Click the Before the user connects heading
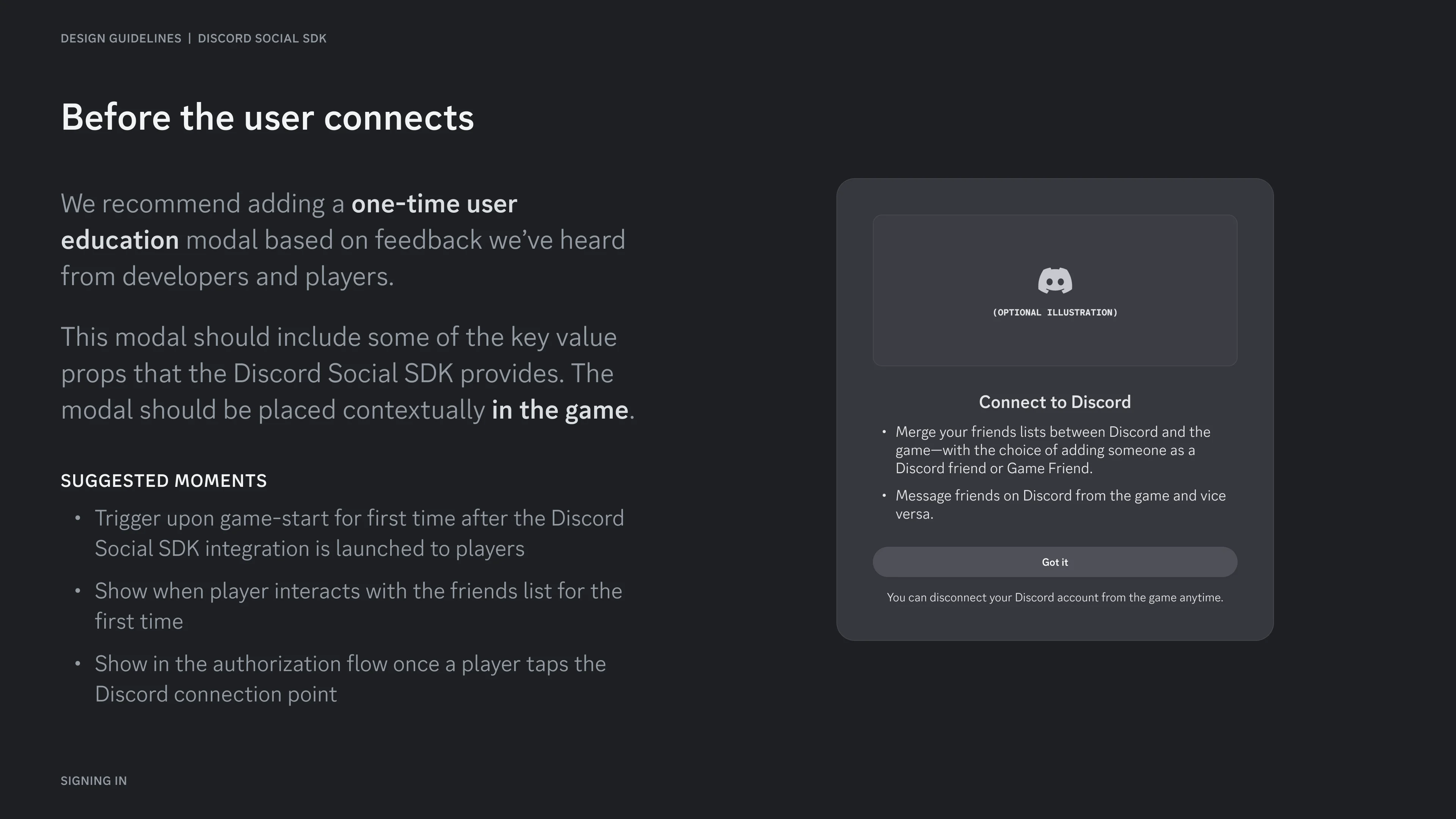This screenshot has height=819, width=1456. point(267,118)
